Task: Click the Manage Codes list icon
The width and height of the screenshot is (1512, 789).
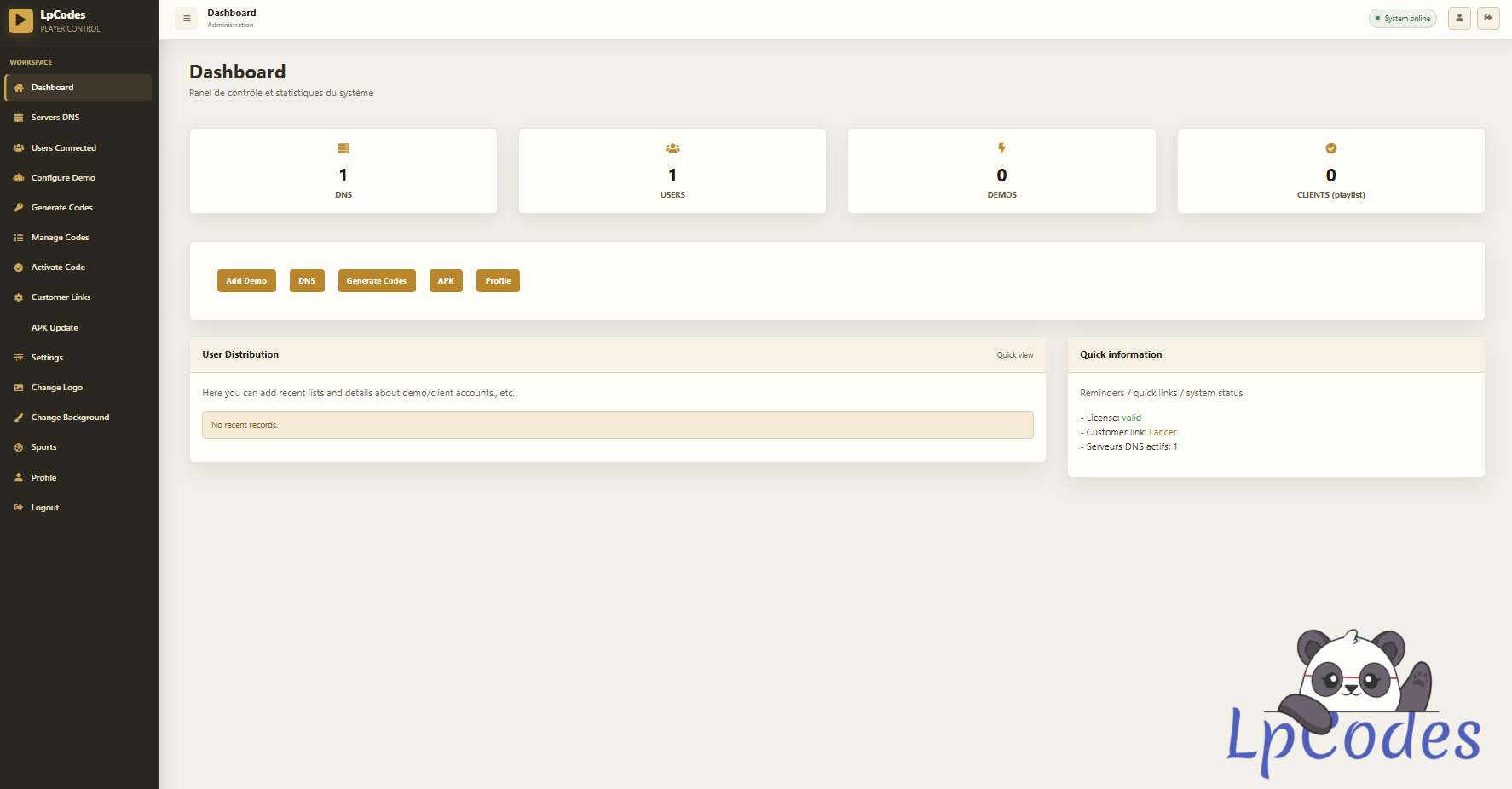Action: [19, 238]
